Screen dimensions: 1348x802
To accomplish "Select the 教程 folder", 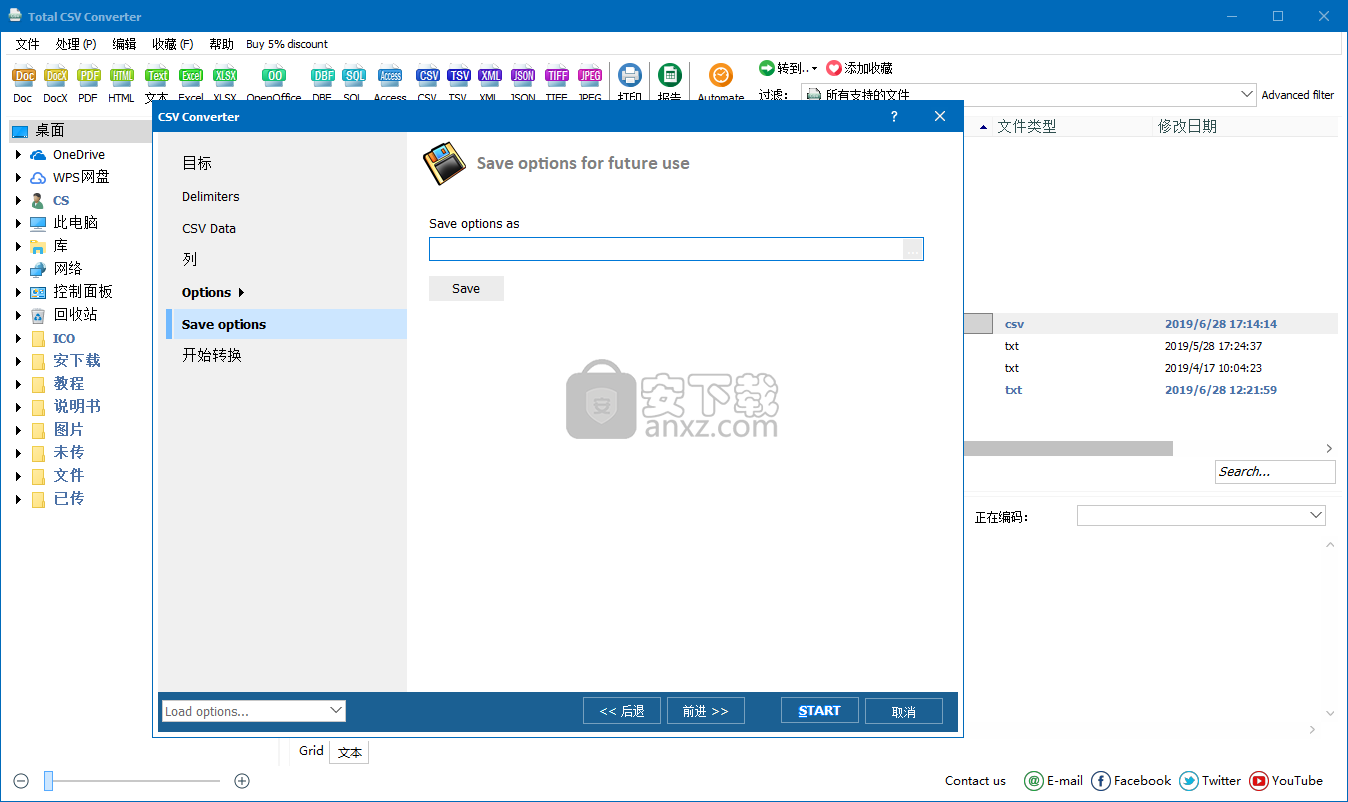I will (x=69, y=384).
